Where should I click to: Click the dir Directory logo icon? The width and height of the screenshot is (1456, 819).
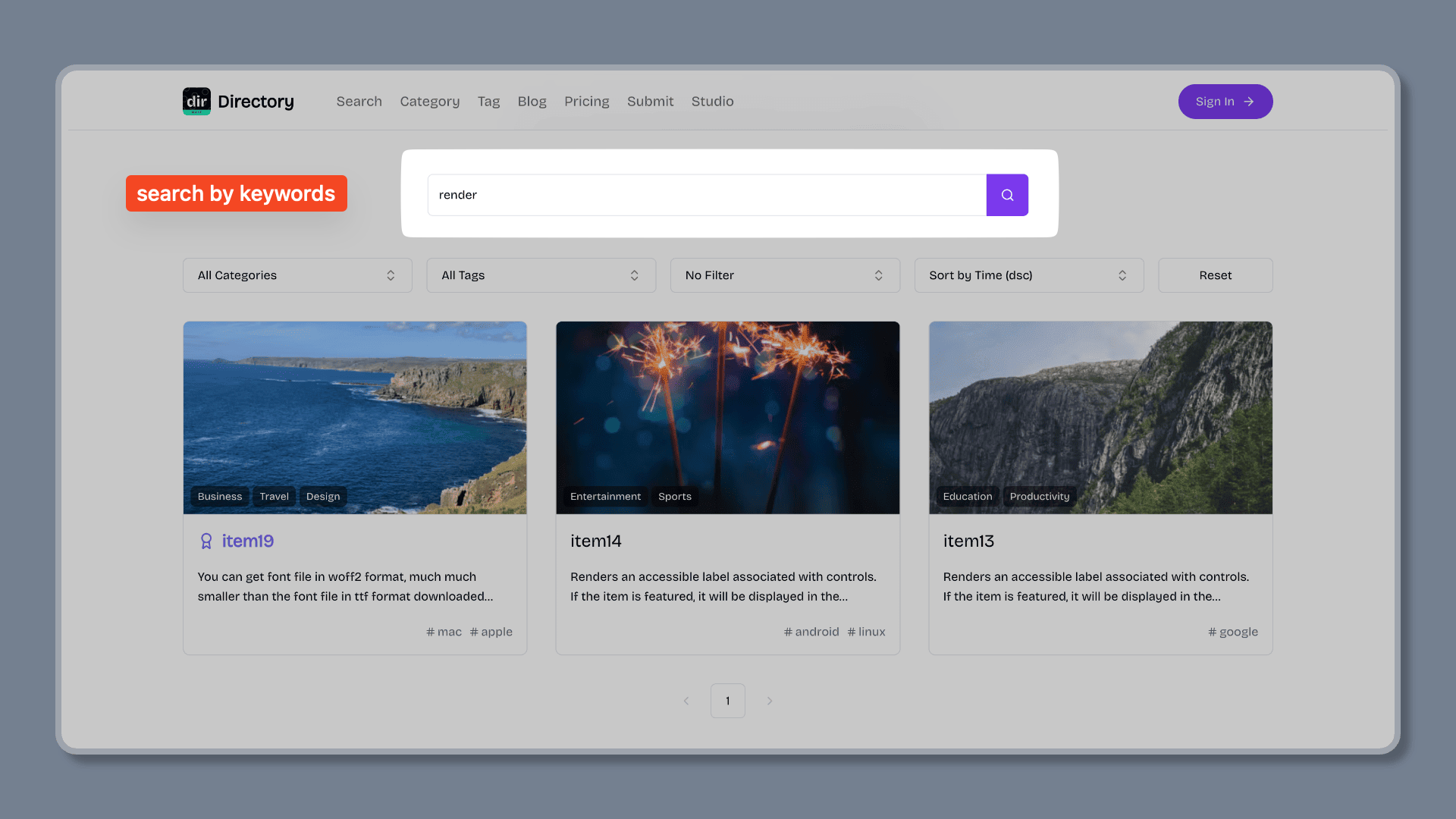point(196,101)
